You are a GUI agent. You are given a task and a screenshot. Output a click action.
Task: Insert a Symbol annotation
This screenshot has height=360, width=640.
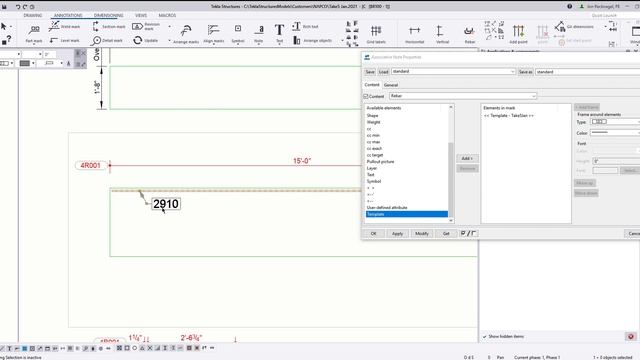point(238,33)
